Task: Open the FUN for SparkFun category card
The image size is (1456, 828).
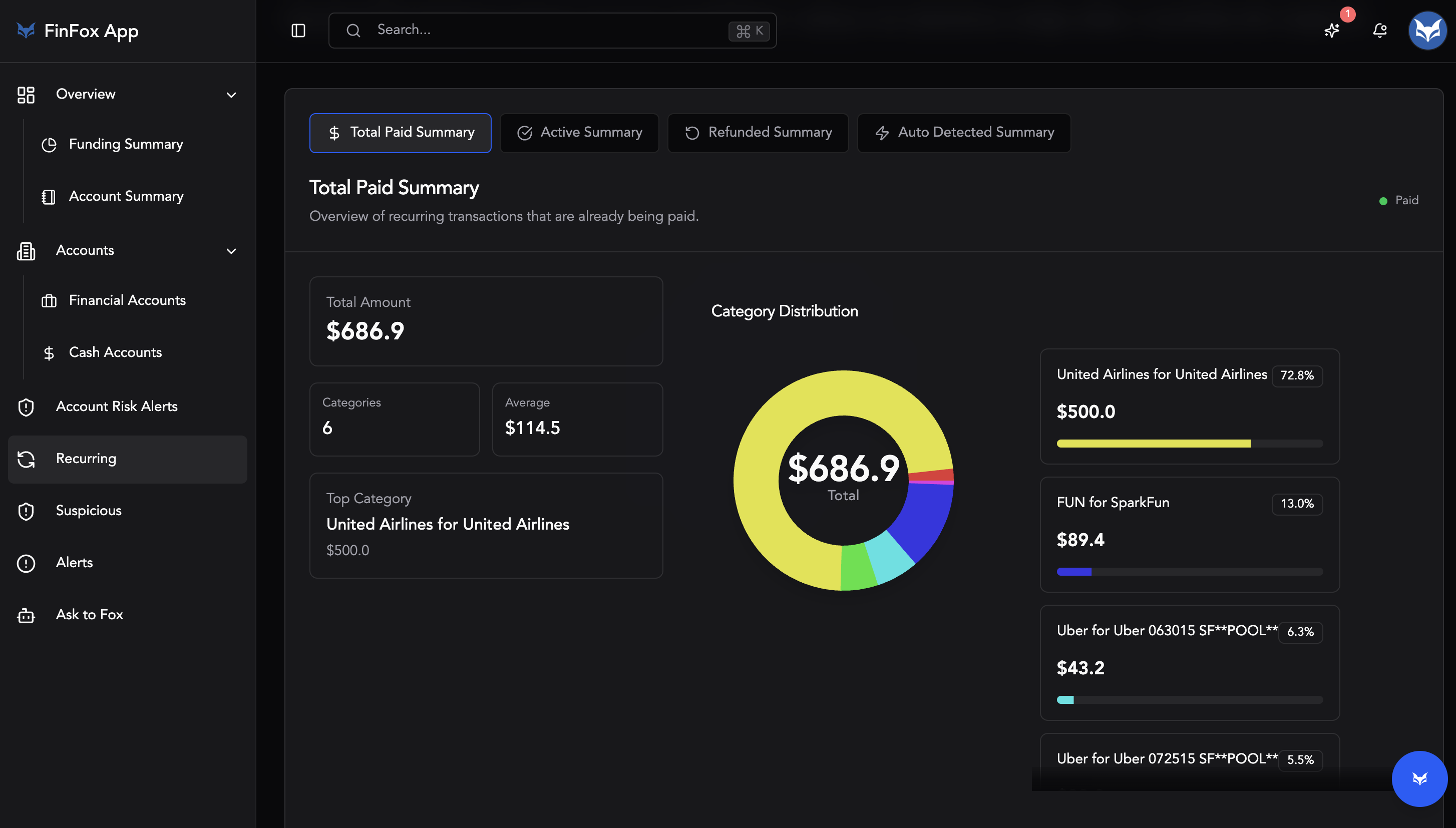Action: (x=1189, y=534)
